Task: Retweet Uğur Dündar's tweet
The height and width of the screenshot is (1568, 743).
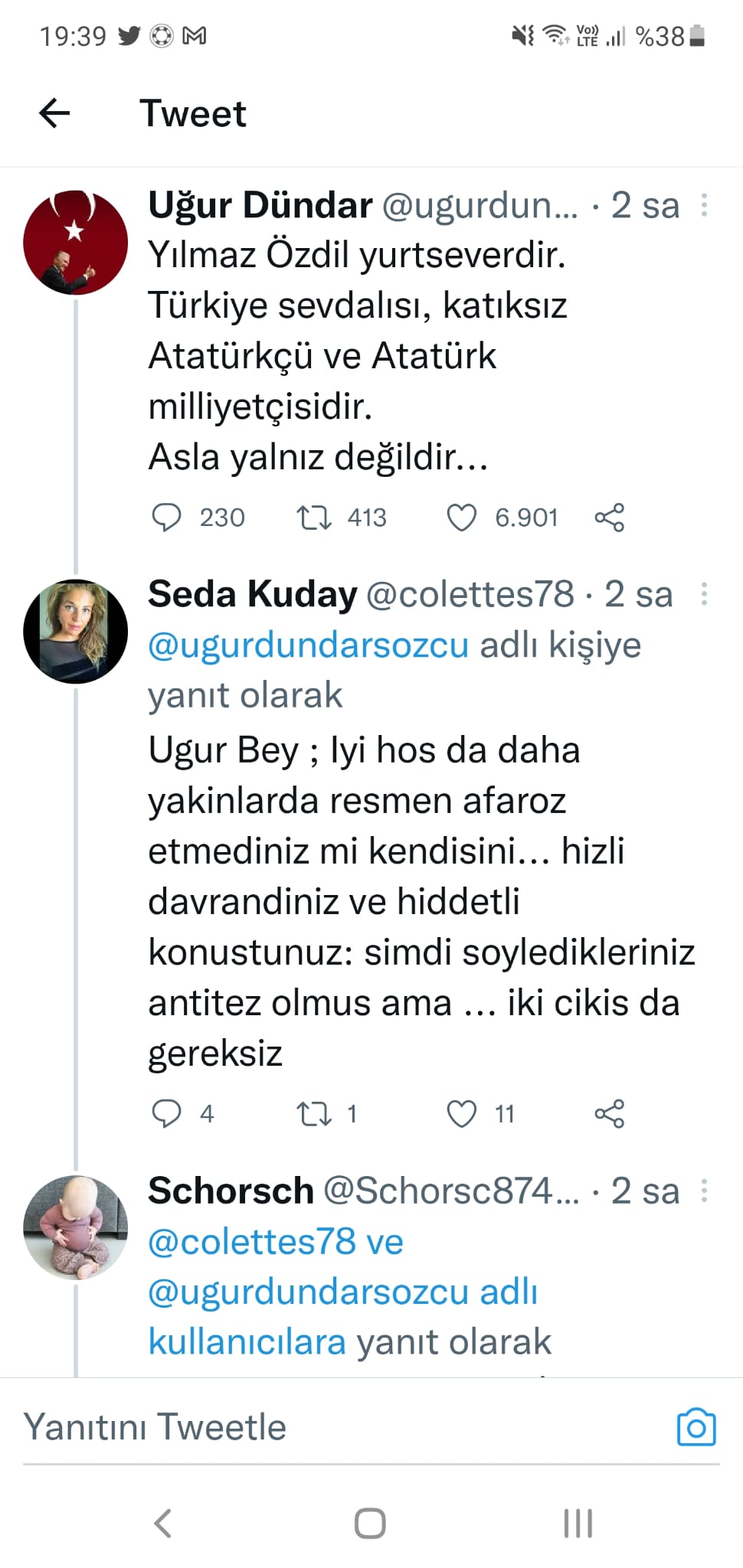Action: [x=314, y=518]
